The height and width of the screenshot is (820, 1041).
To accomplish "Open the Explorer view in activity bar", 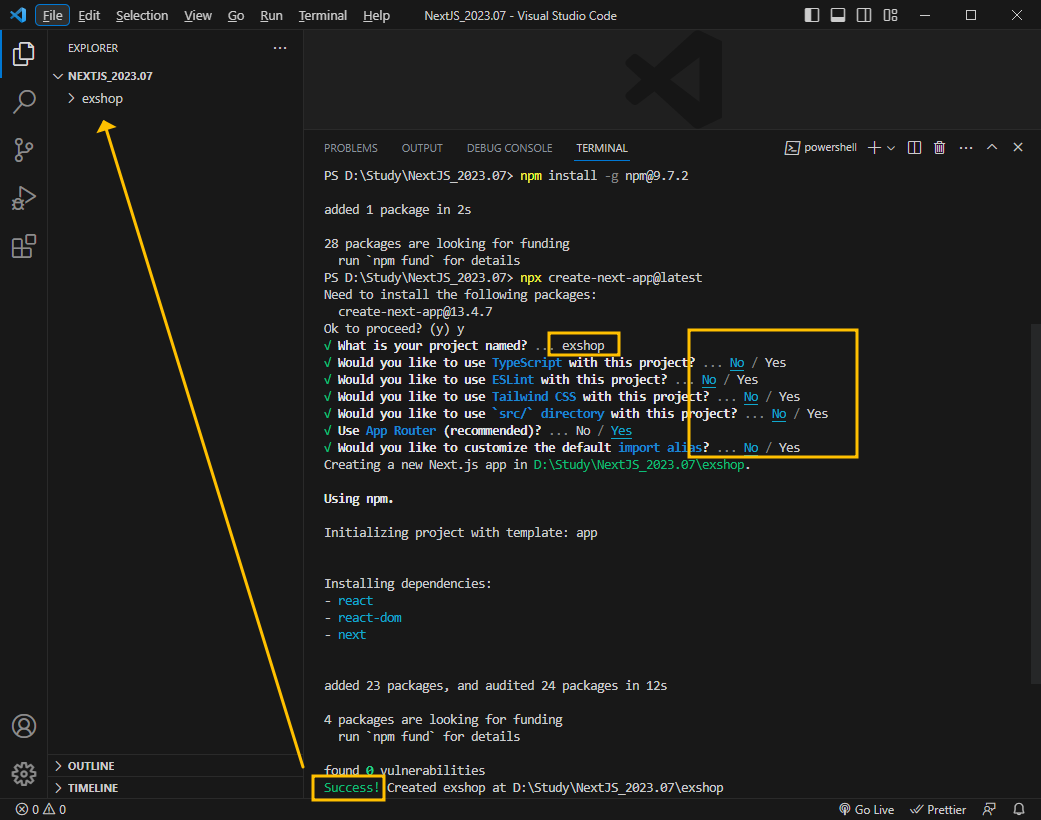I will tap(24, 54).
